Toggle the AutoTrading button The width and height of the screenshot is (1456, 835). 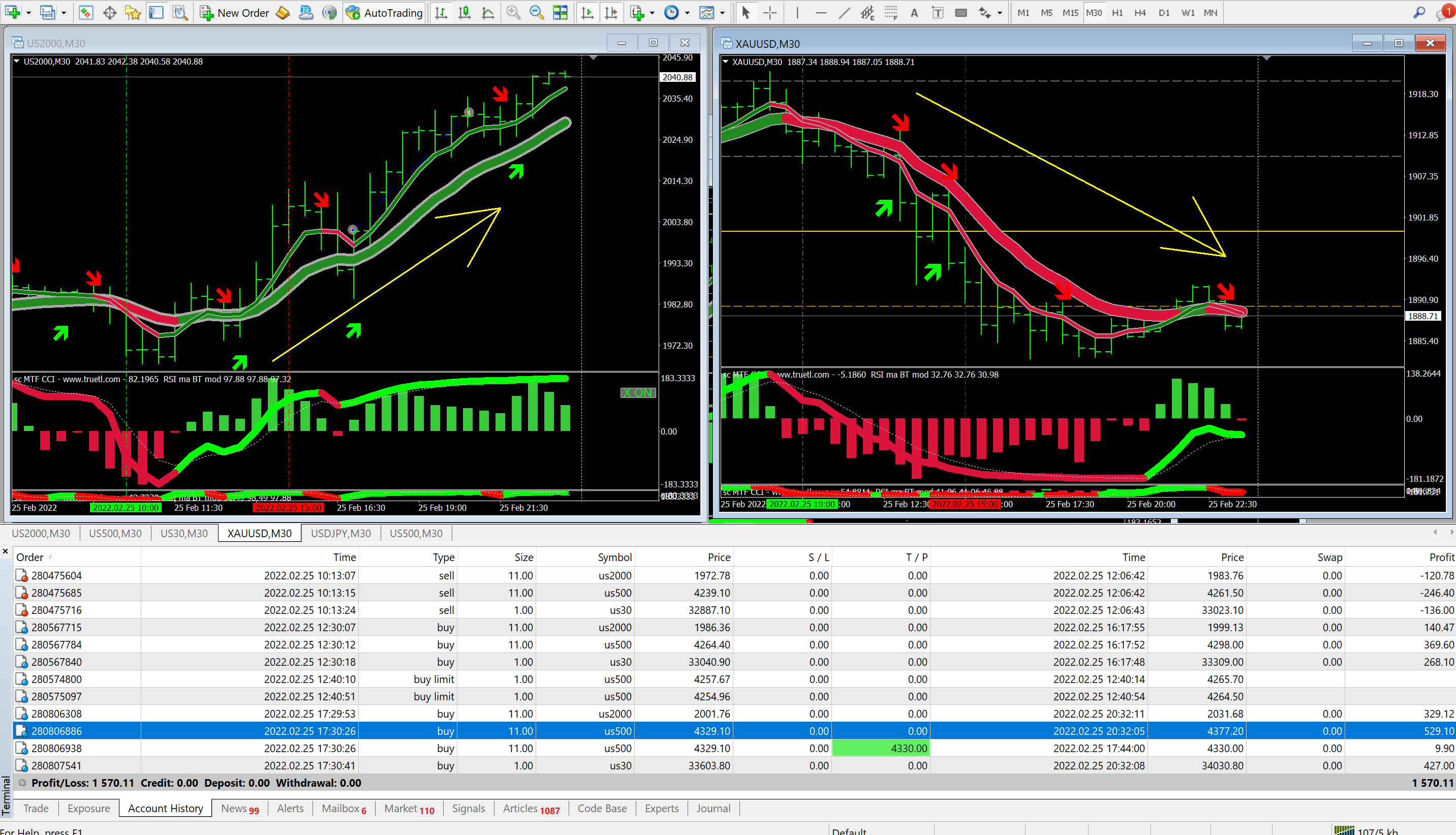[x=384, y=13]
